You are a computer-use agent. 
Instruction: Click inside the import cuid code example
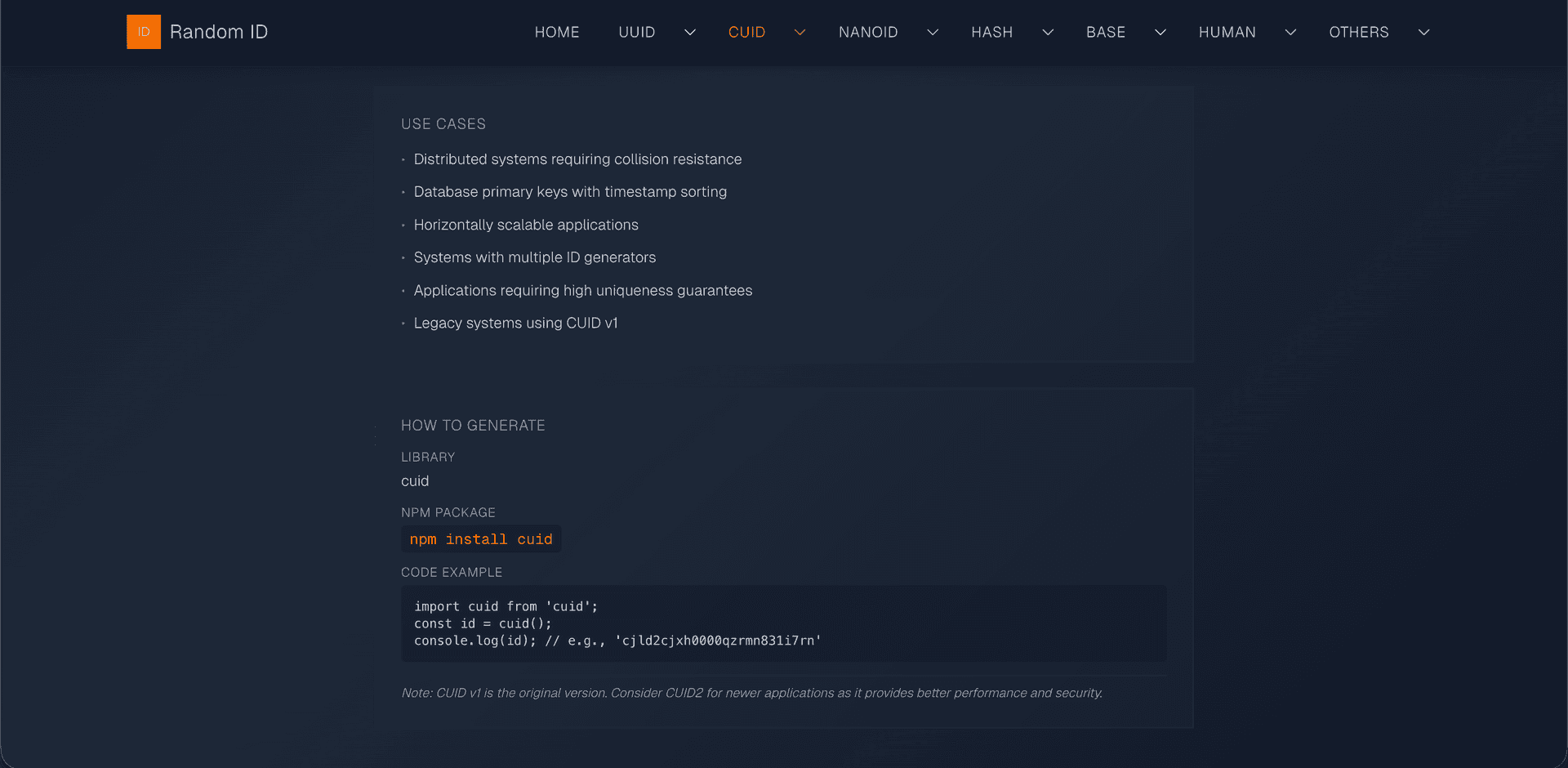click(x=617, y=623)
